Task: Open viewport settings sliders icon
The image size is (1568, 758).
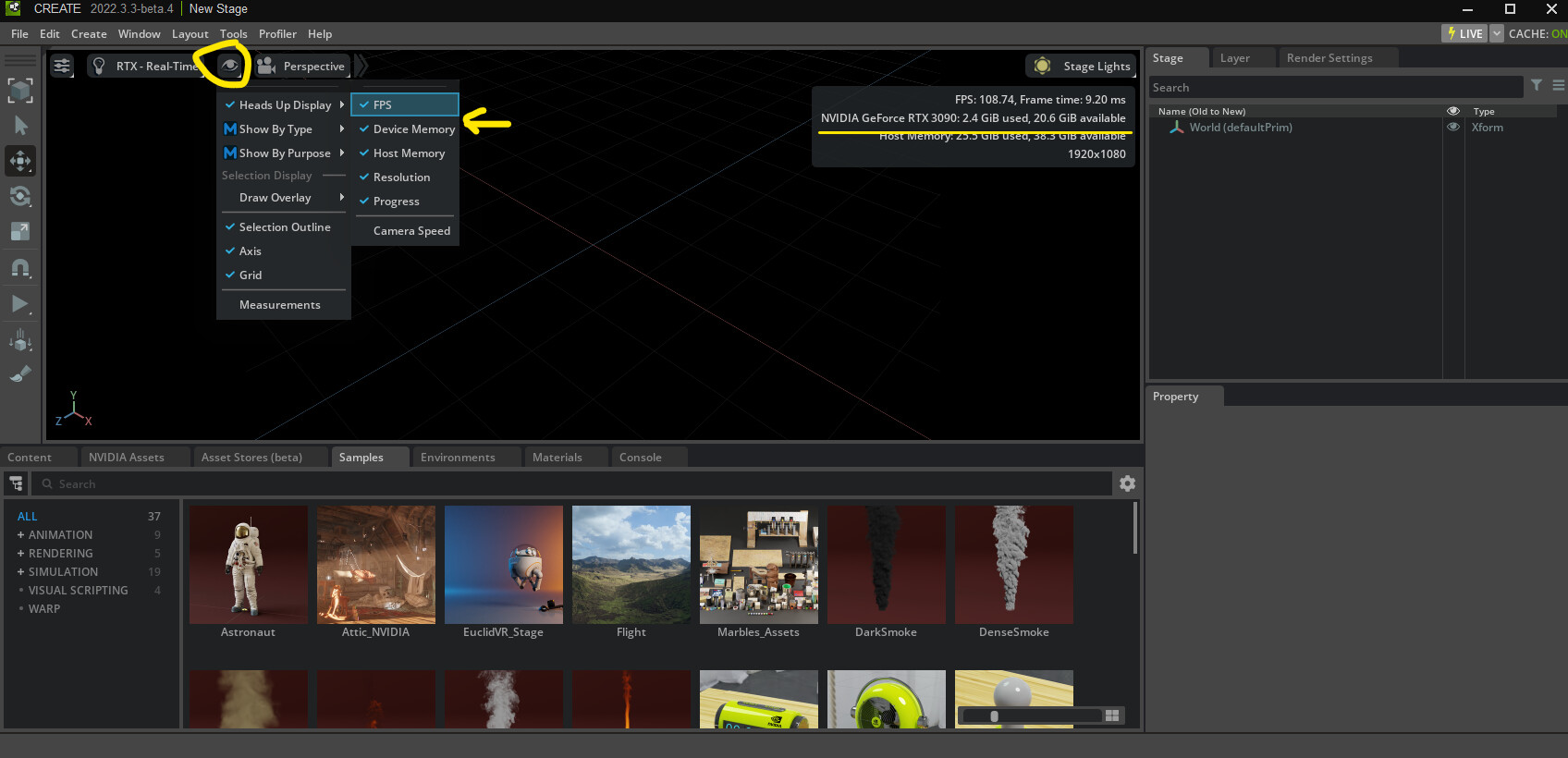Action: tap(62, 66)
